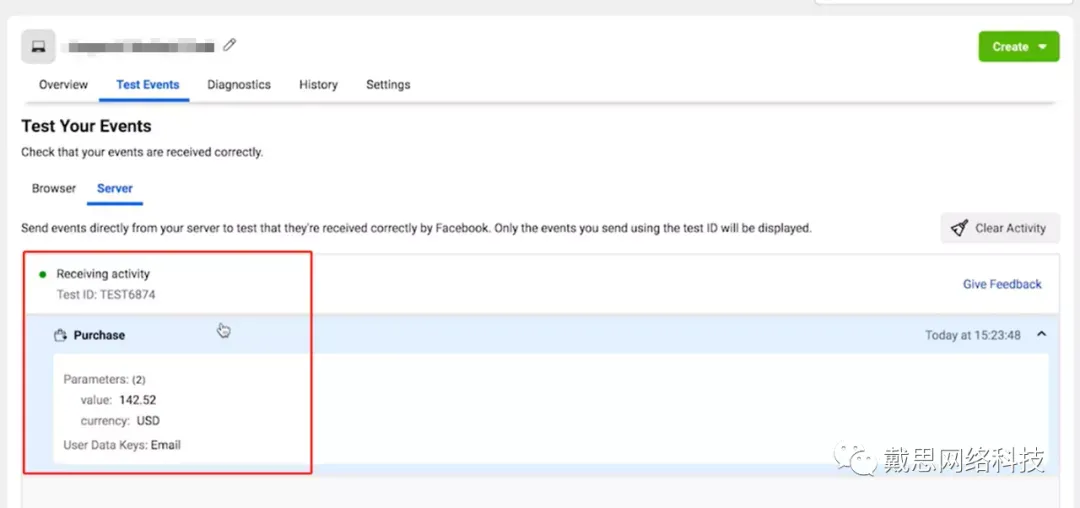Click the Parameters: (2) label

pyautogui.click(x=104, y=379)
